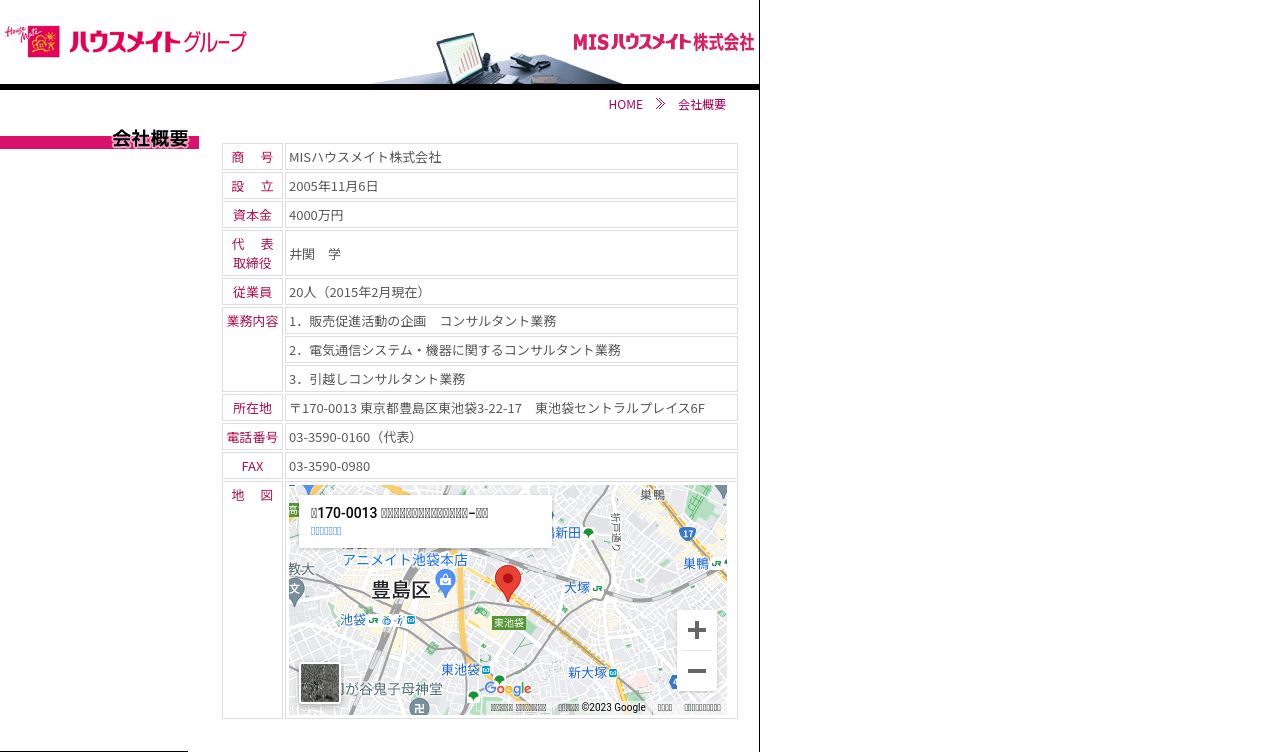Click the 資本金 row label
The width and height of the screenshot is (1284, 752).
(x=252, y=215)
